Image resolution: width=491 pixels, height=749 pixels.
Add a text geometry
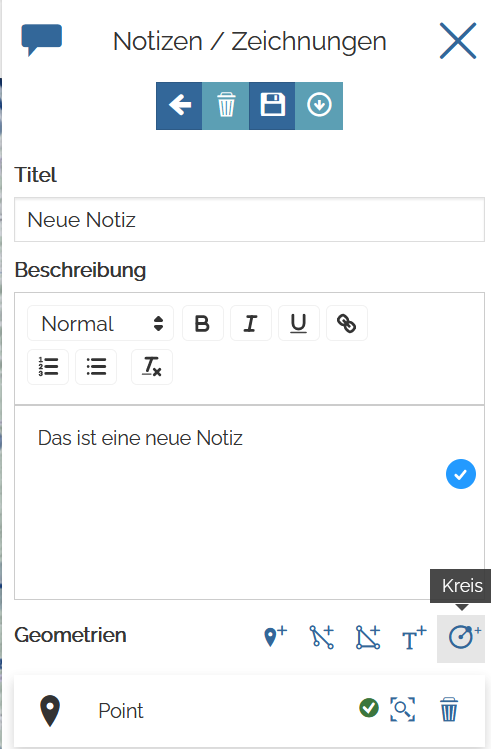(414, 638)
